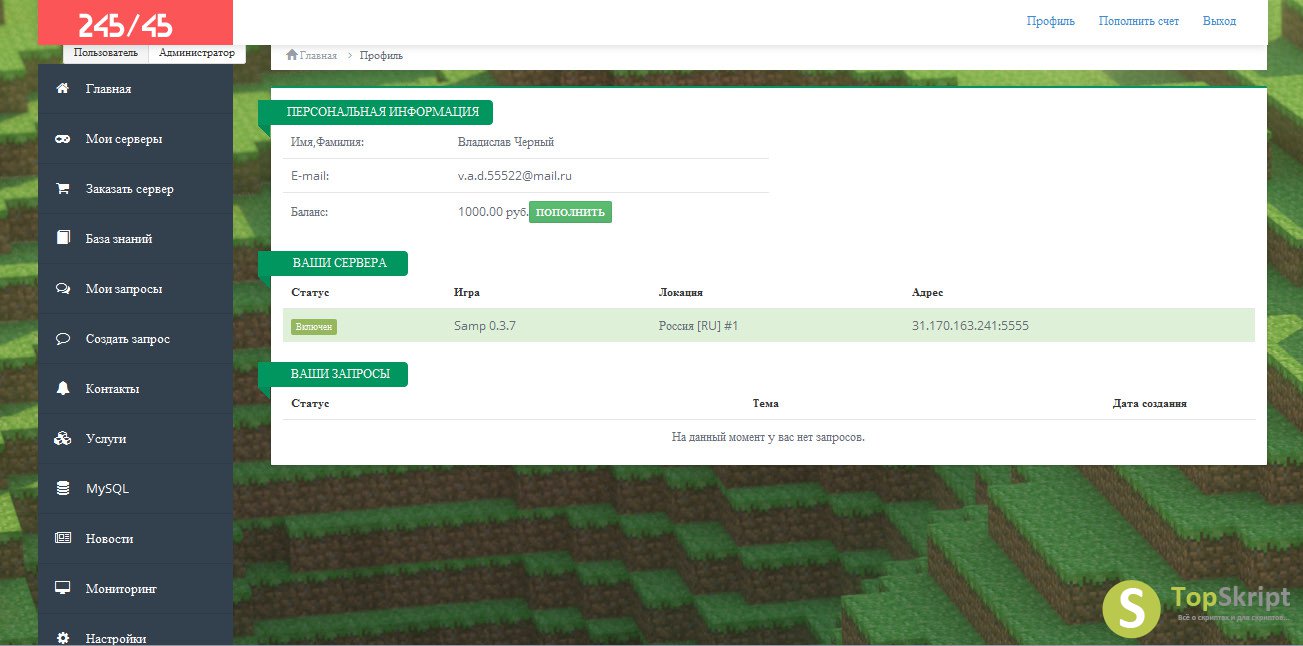
Task: Click the bell icon for Контакты
Action: click(63, 388)
